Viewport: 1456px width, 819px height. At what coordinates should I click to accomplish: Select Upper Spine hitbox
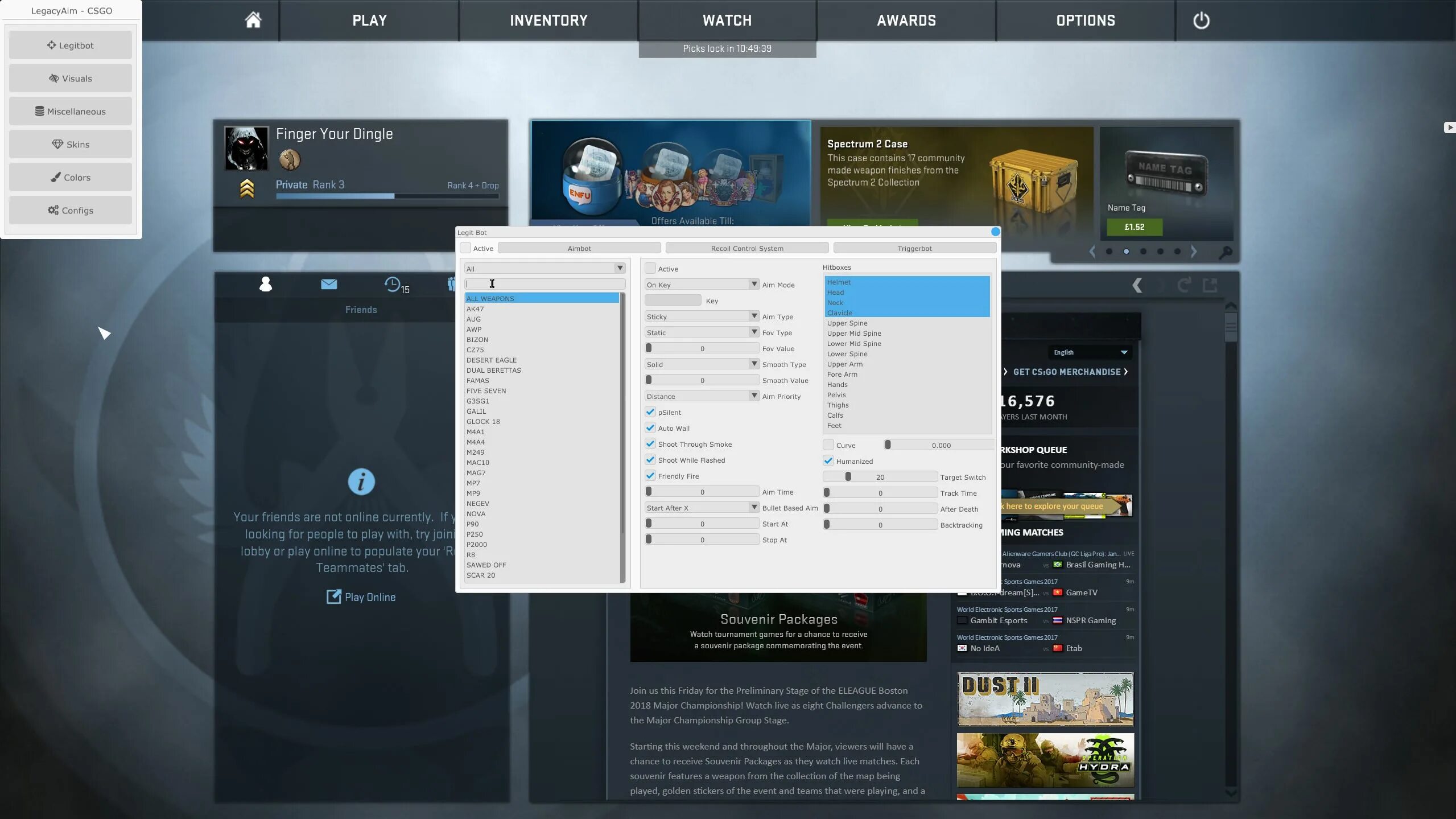click(x=907, y=323)
